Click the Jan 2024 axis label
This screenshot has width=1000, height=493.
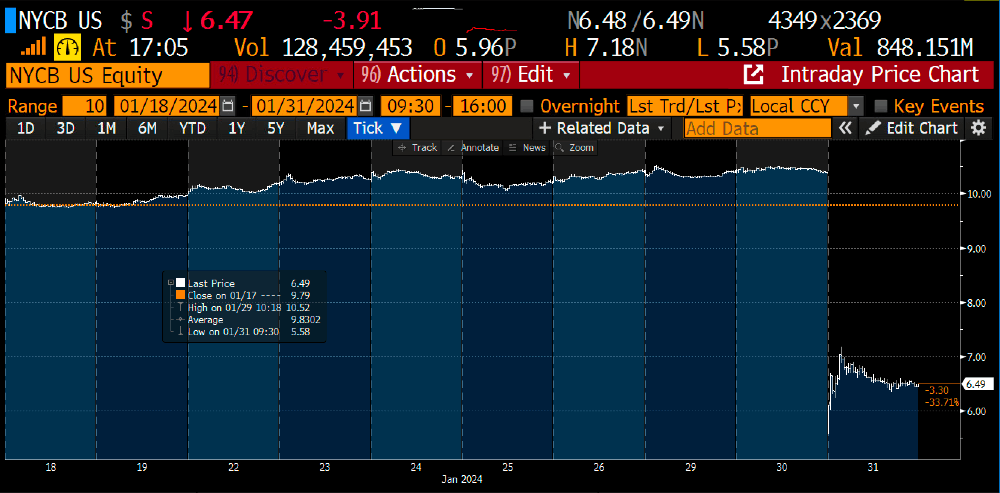pos(462,479)
